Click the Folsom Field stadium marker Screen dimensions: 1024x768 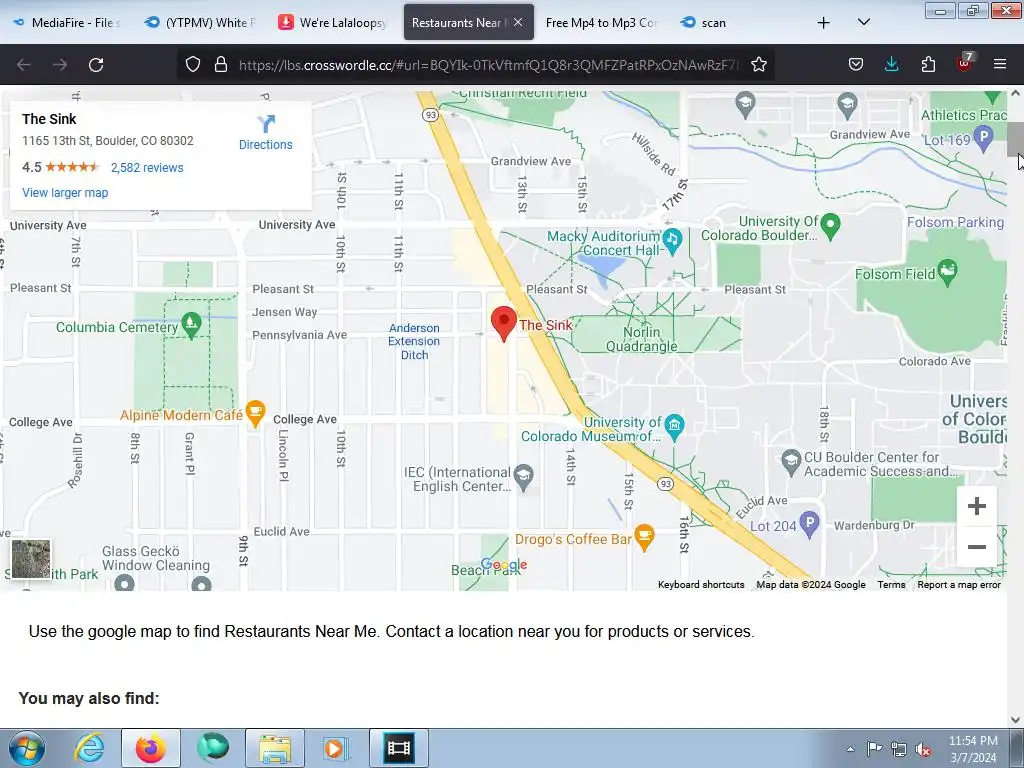tap(948, 272)
